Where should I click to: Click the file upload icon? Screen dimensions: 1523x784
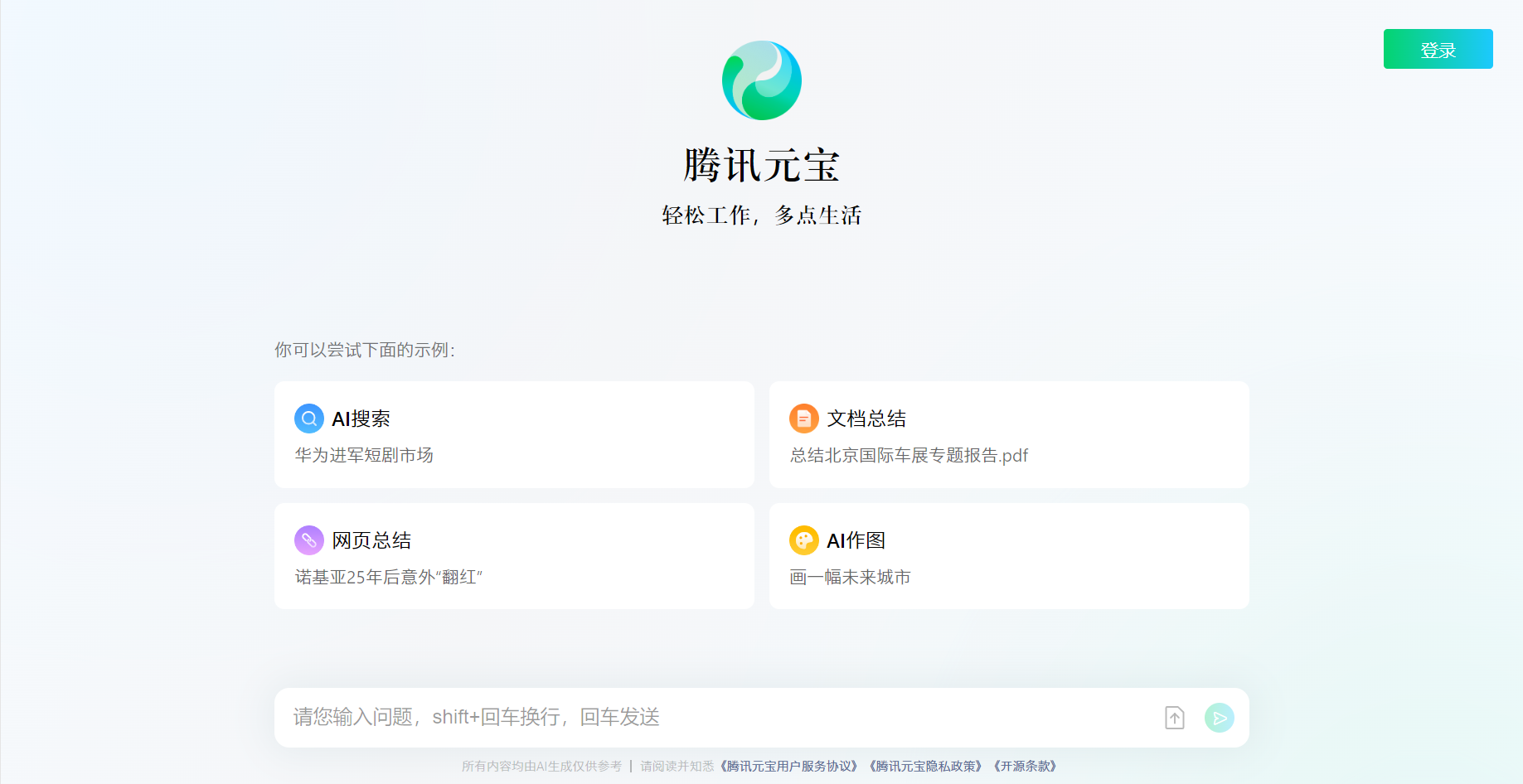1174,718
